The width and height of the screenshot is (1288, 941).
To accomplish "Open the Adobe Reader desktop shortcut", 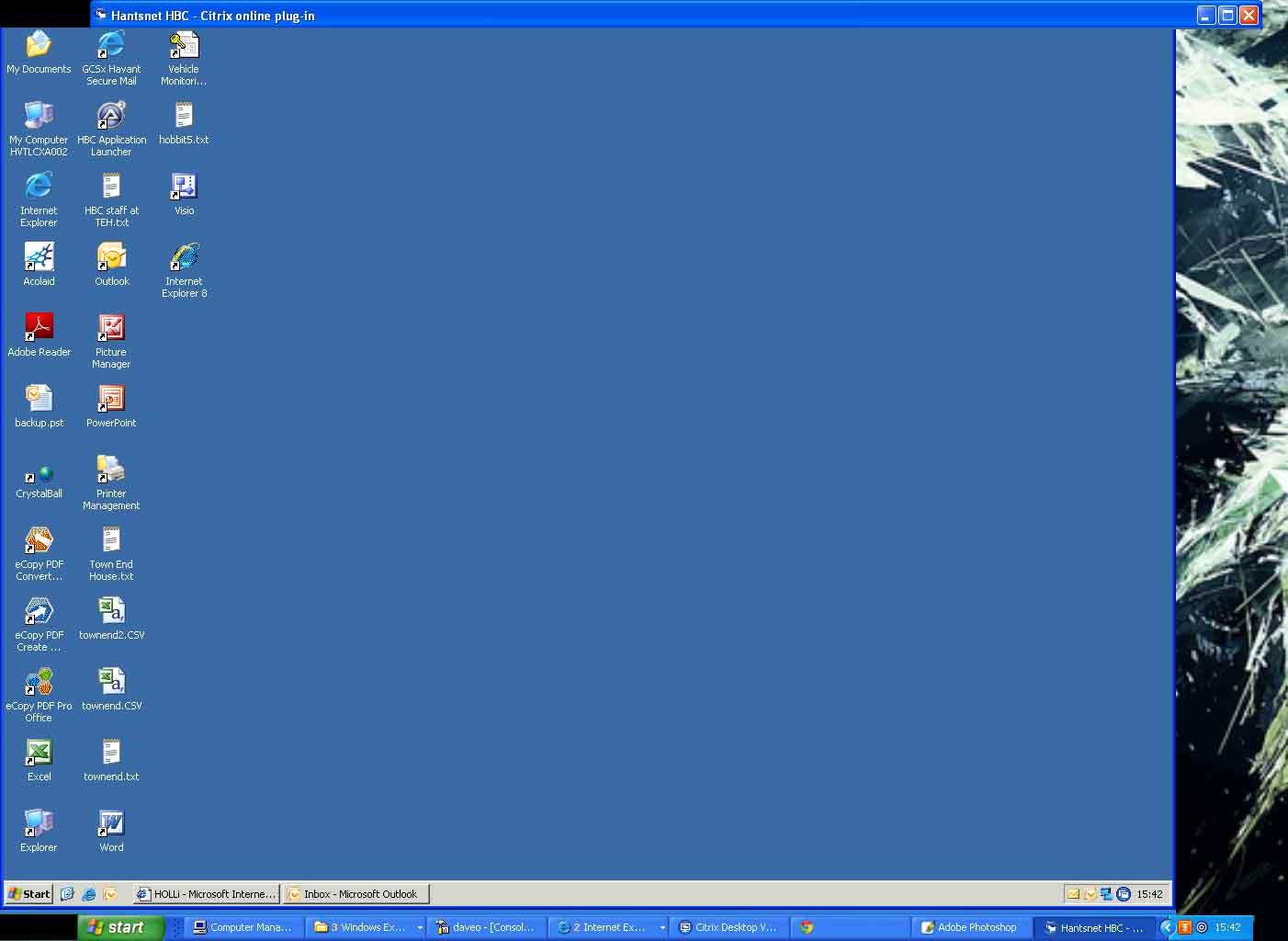I will [x=39, y=327].
